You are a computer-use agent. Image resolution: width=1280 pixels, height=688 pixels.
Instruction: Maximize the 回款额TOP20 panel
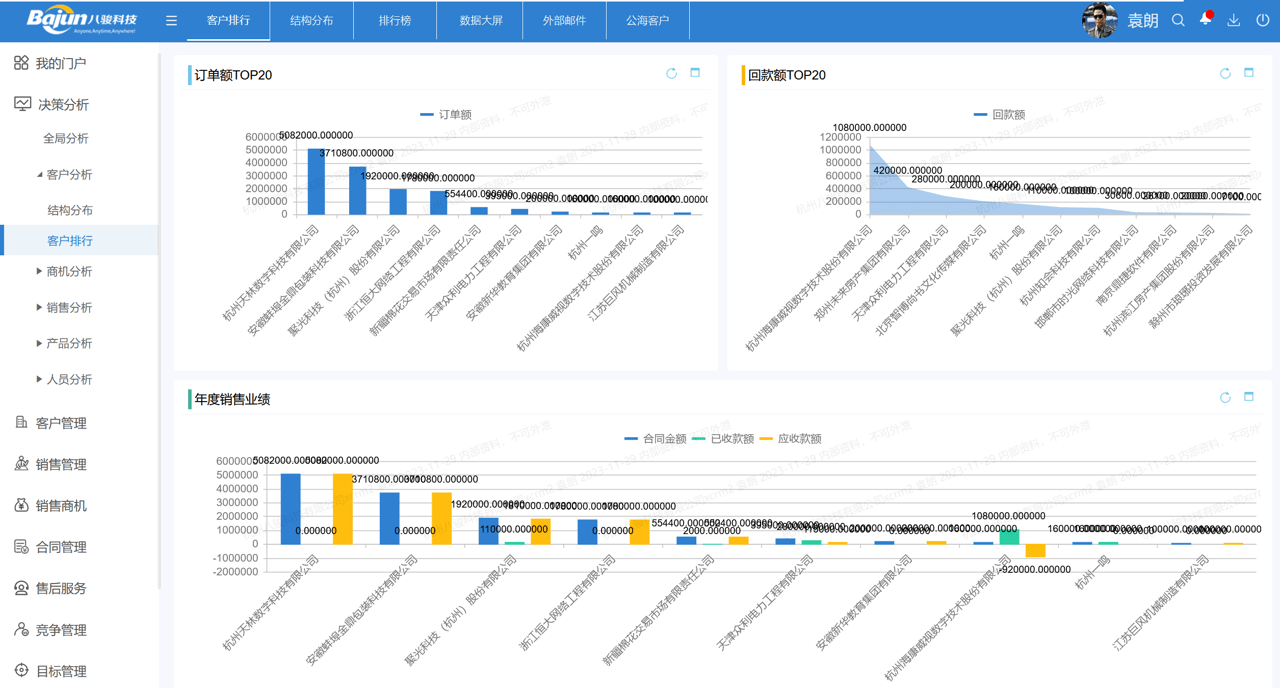1248,73
